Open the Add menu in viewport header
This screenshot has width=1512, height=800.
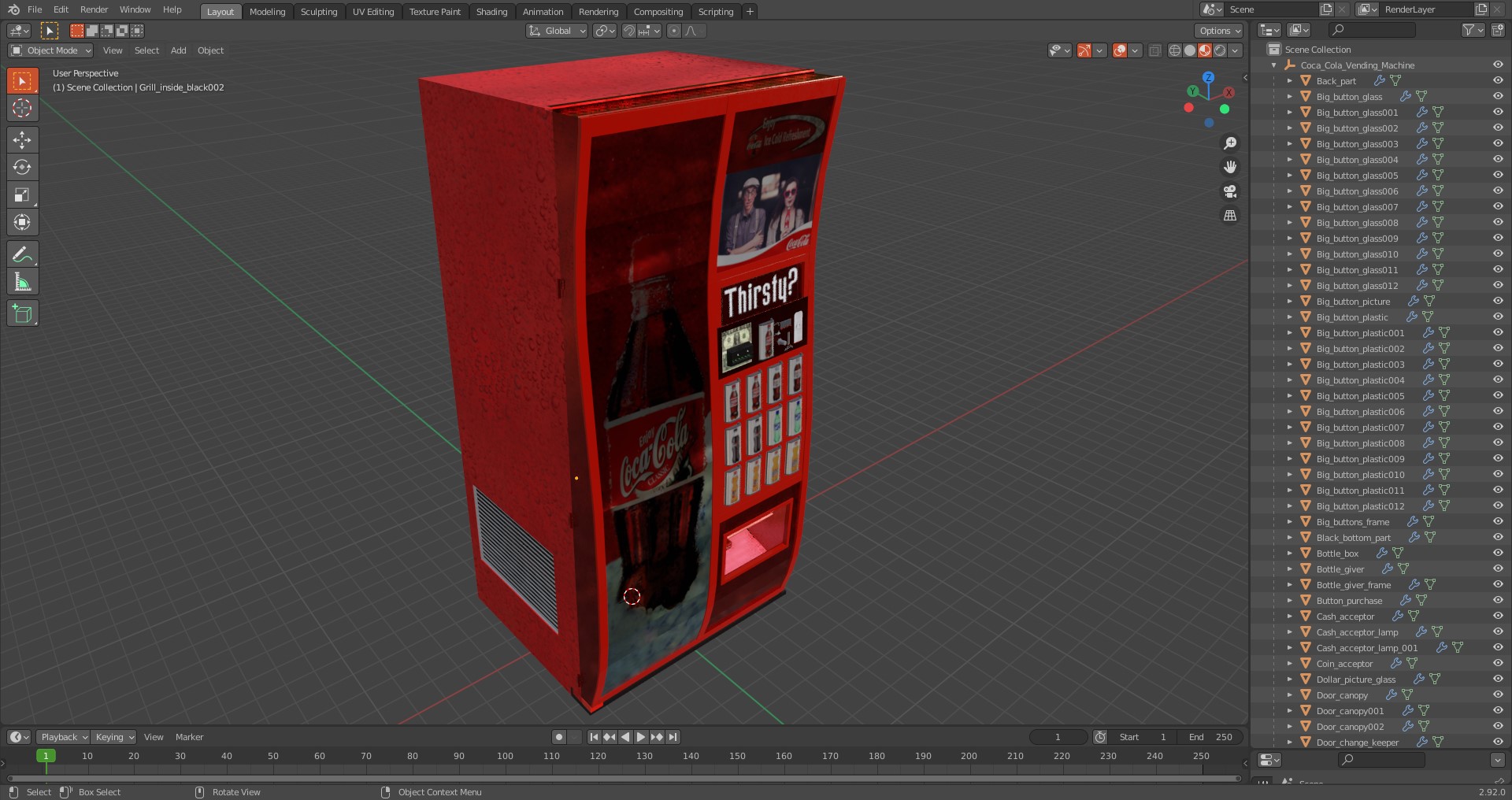[179, 50]
